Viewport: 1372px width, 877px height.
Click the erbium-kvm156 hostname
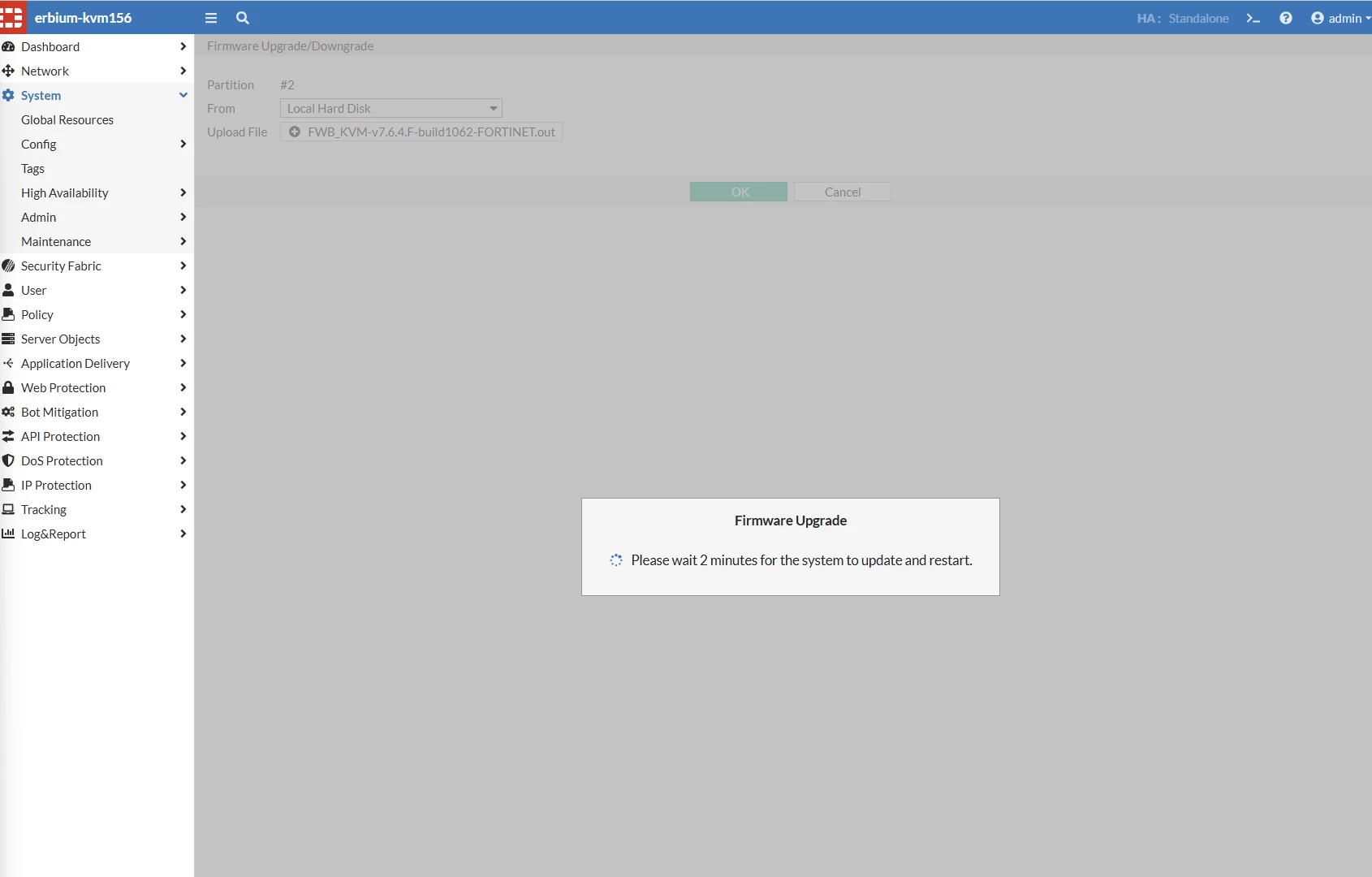coord(83,17)
